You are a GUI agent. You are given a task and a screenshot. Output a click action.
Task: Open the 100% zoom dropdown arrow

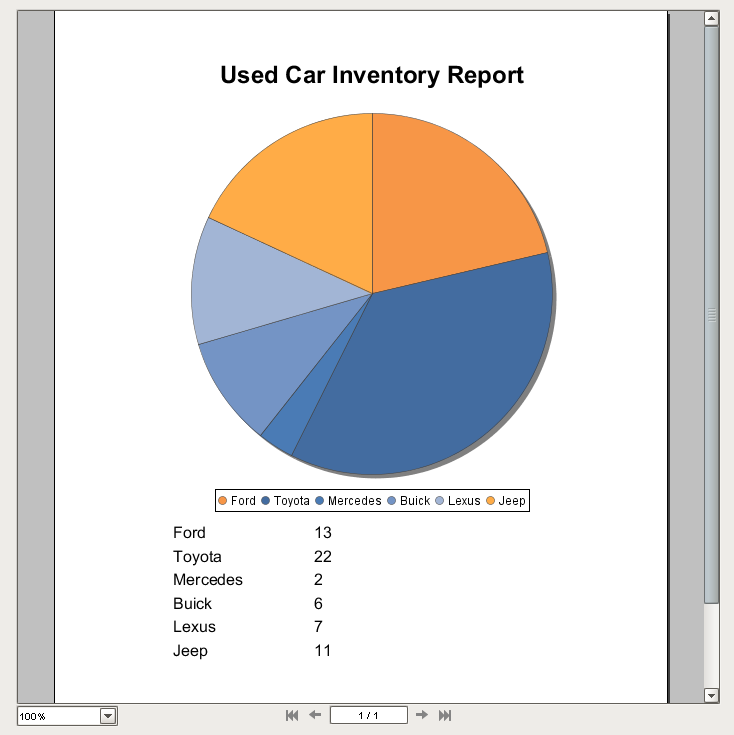point(108,716)
